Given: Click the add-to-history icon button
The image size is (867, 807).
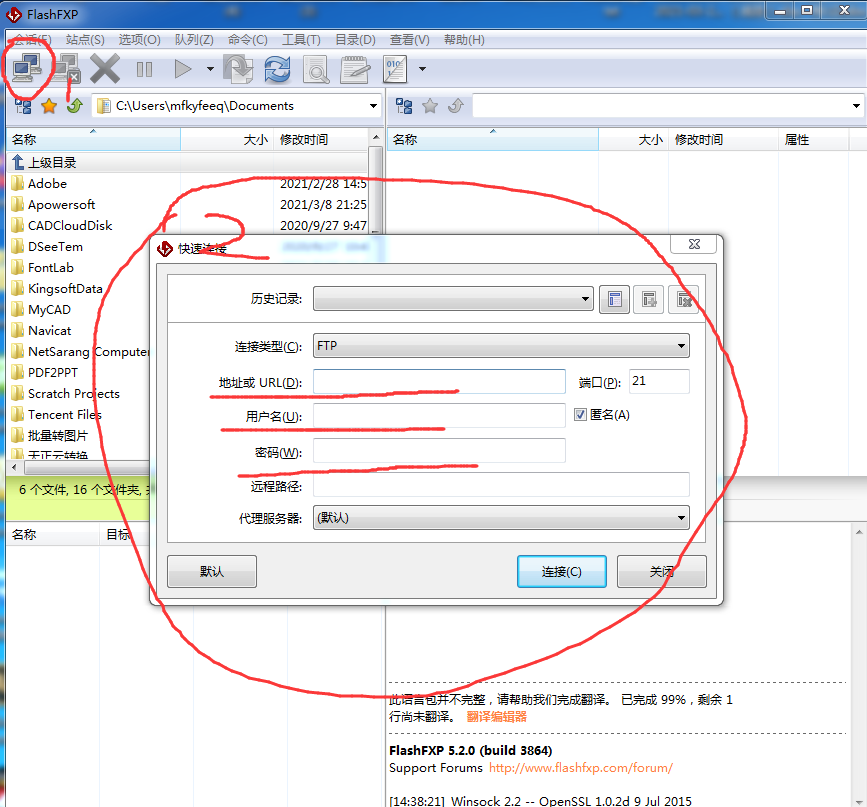Looking at the screenshot, I should click(649, 299).
